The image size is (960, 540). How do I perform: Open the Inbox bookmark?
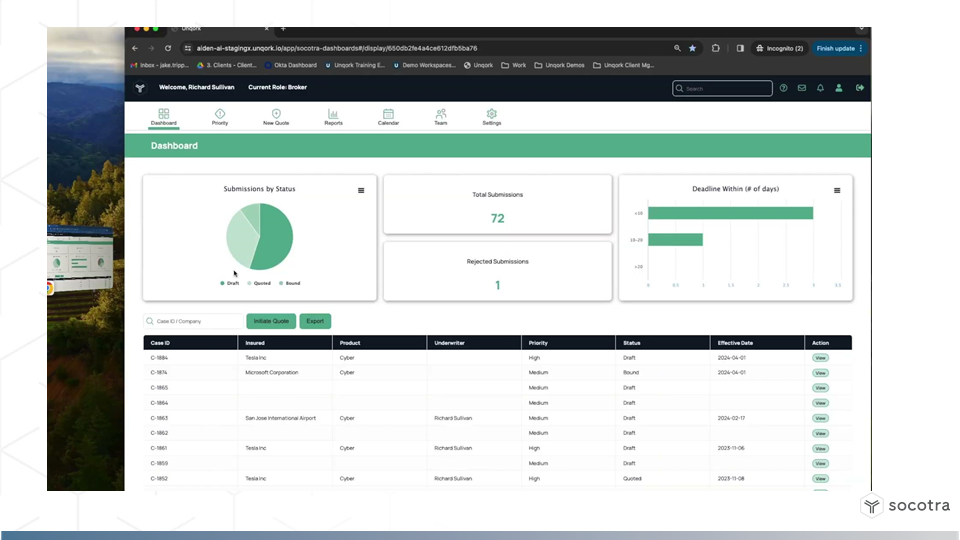(x=160, y=65)
